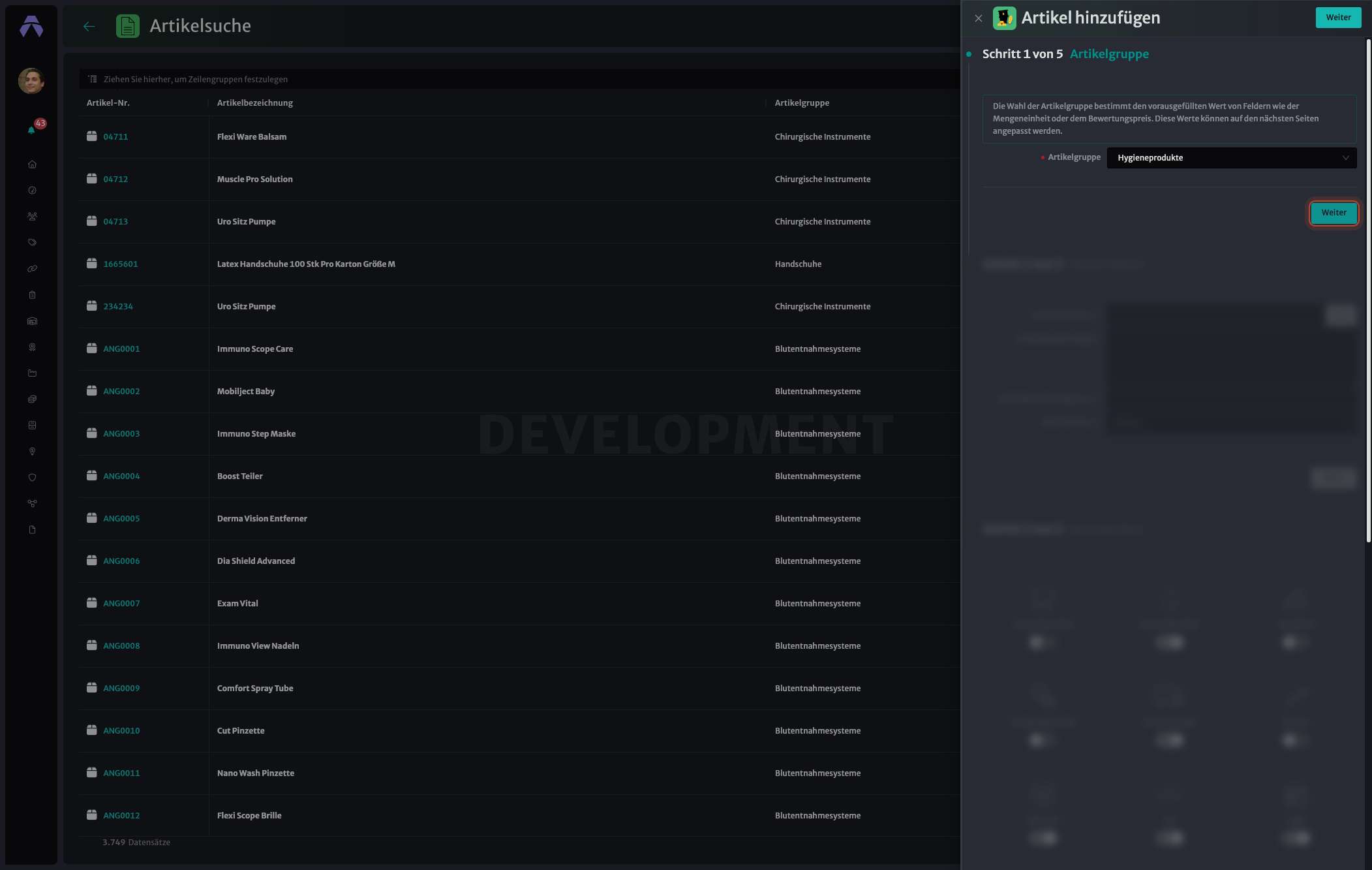Open article link ANG0012

click(121, 815)
